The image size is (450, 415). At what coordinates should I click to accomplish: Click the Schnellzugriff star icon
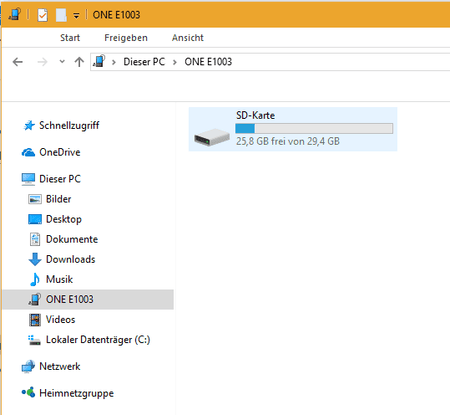29,125
